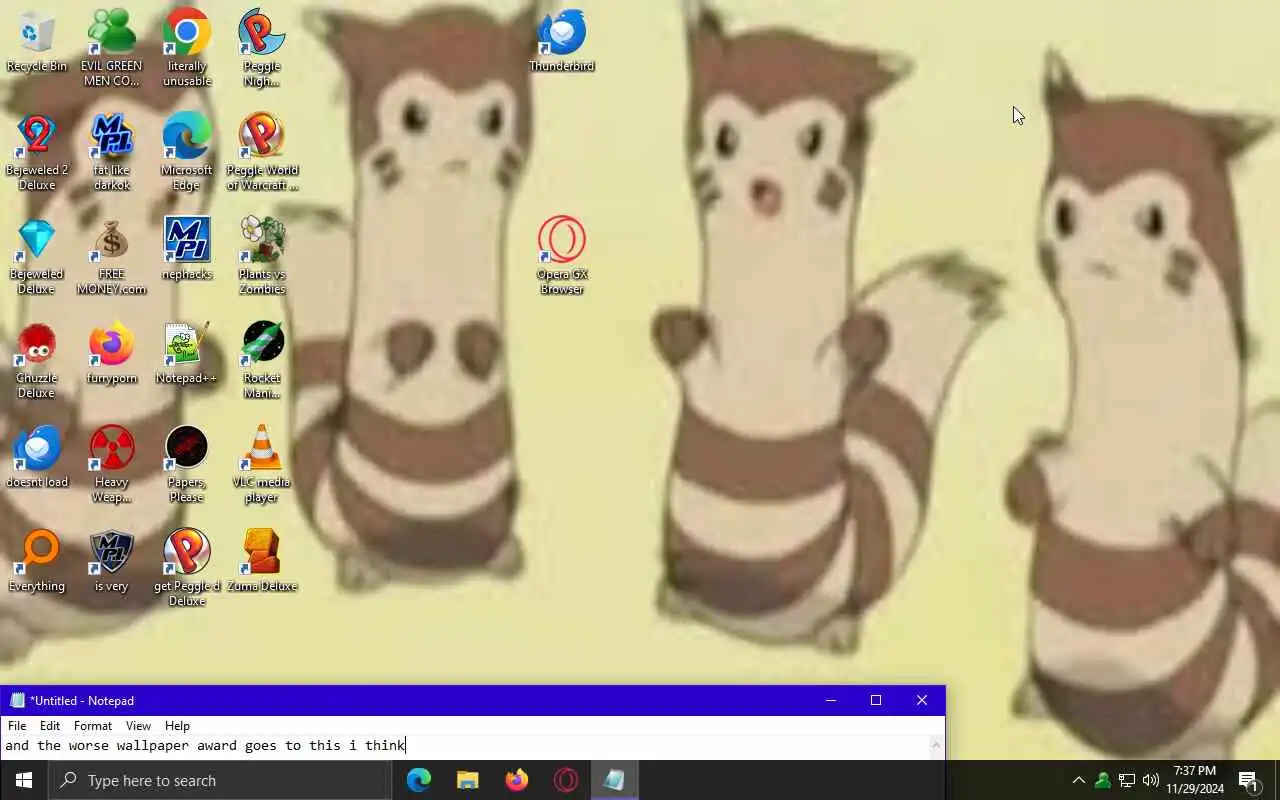Click into the Notepad text area
The image size is (1280, 800).
click(x=465, y=747)
